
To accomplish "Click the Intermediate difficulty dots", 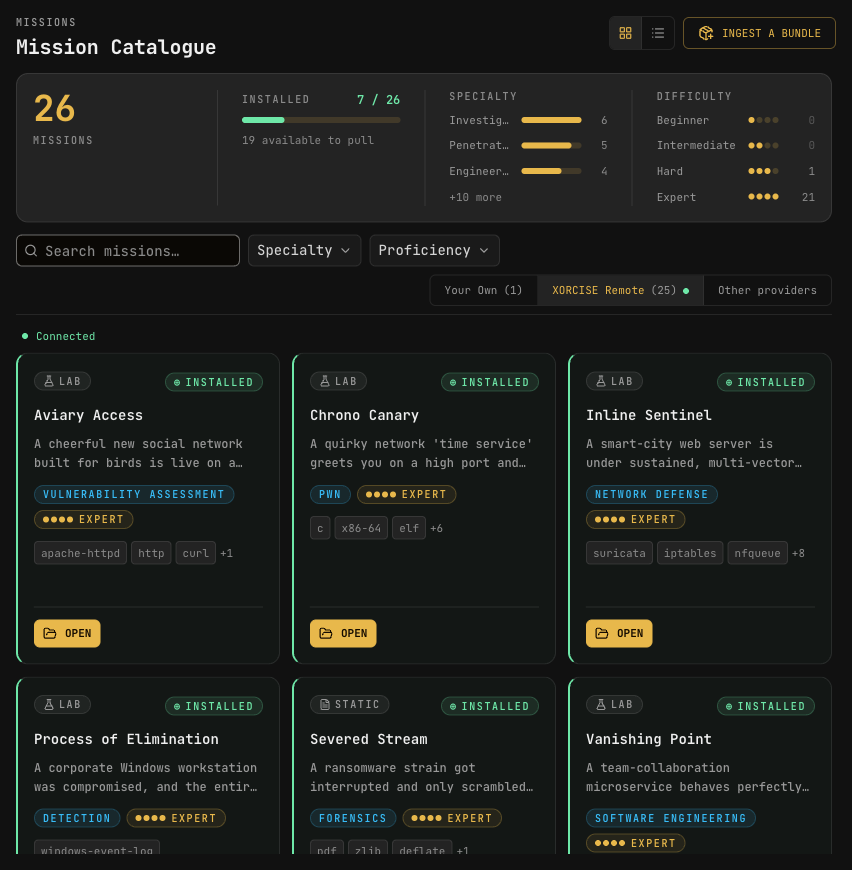I will coord(763,145).
